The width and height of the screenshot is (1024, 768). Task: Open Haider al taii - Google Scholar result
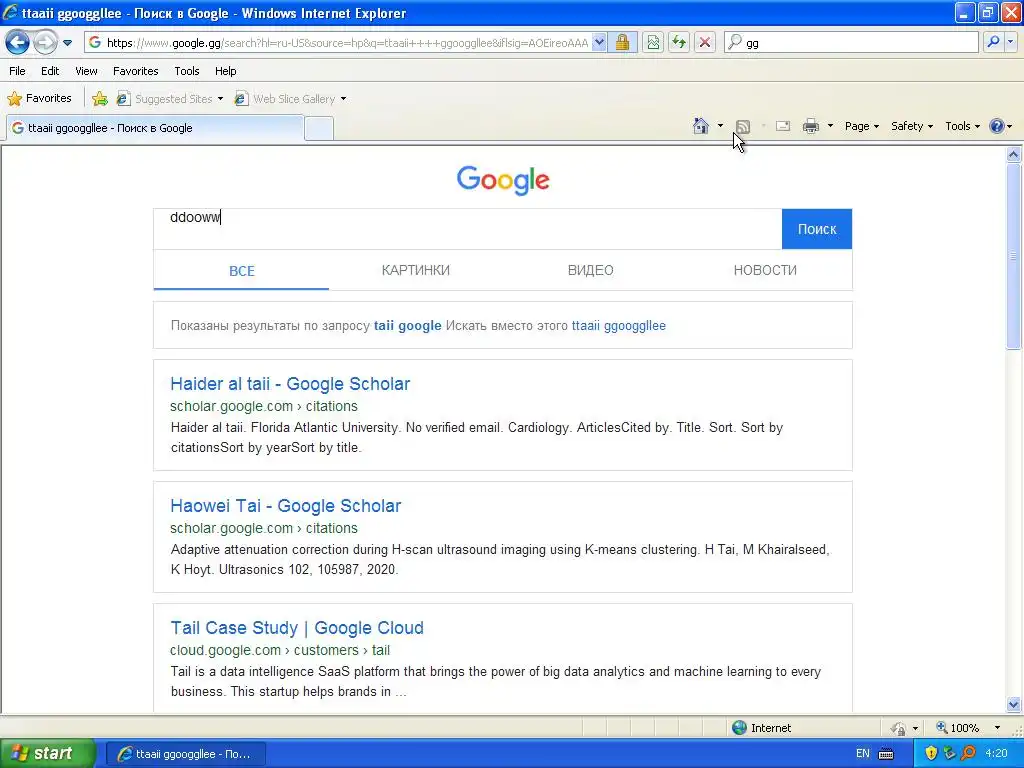tap(290, 383)
